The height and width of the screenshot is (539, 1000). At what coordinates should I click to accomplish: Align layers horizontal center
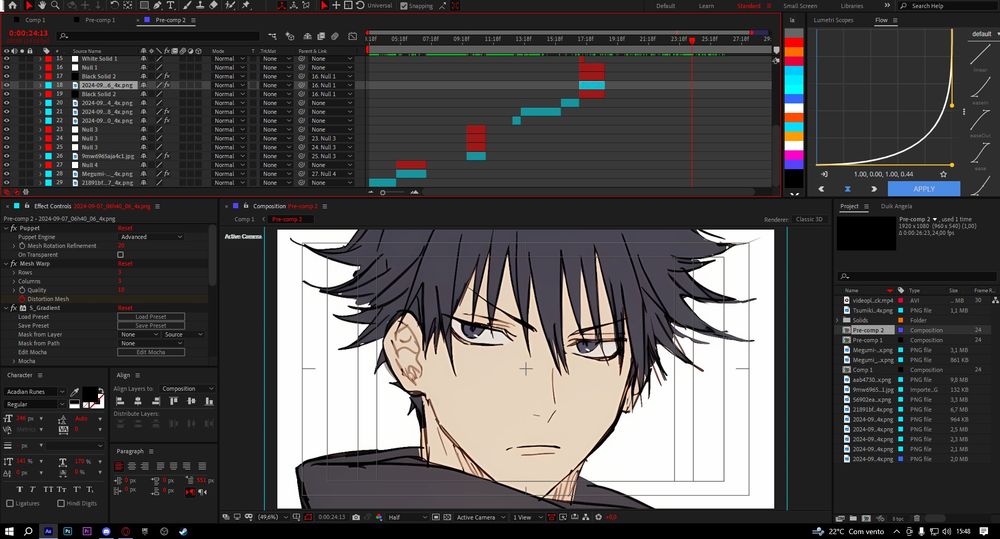tap(138, 401)
